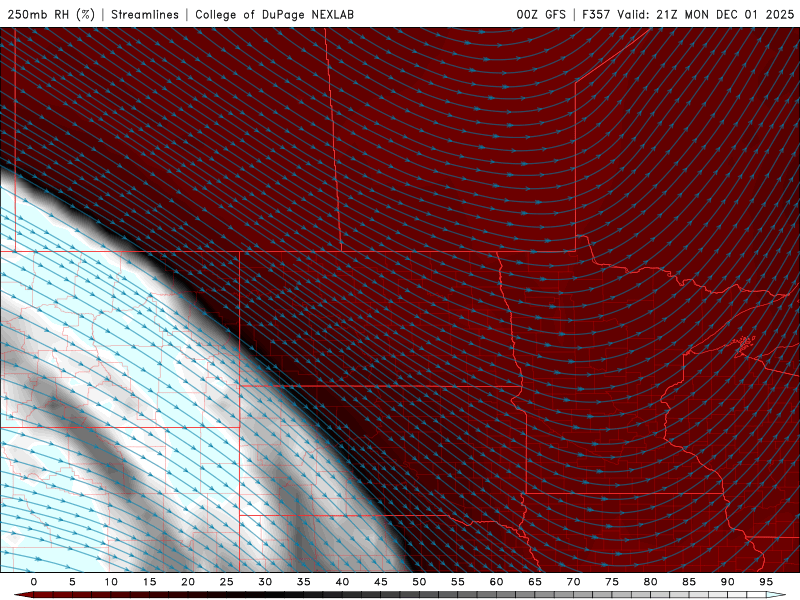This screenshot has width=800, height=600.
Task: Click the colorbar label '35'
Action: point(304,582)
